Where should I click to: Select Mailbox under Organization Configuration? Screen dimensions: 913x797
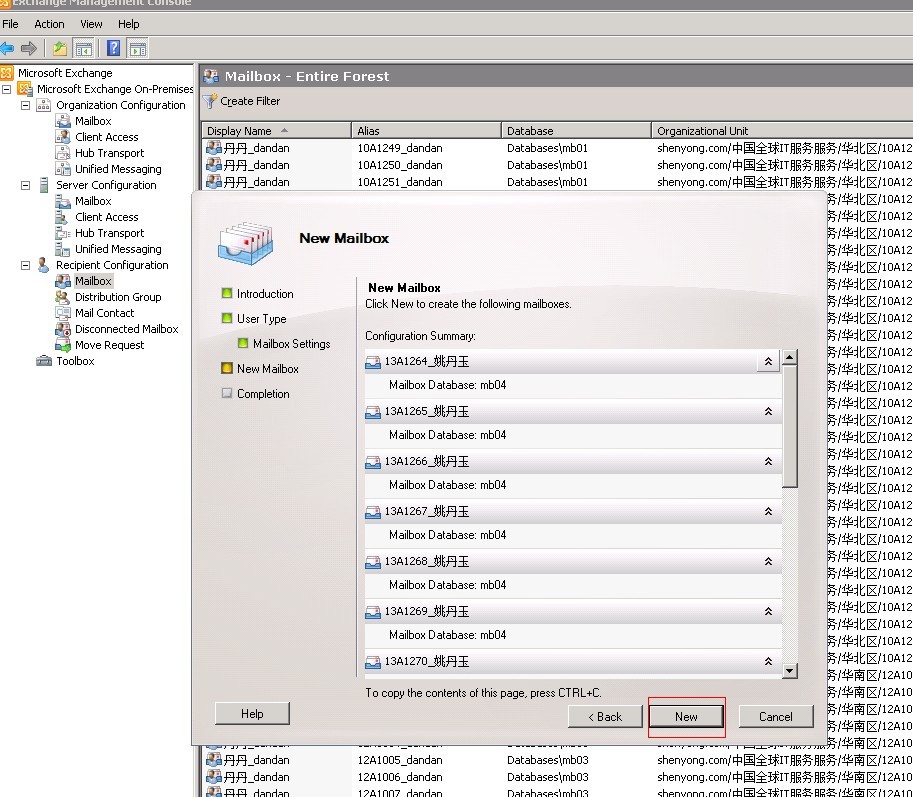[93, 121]
